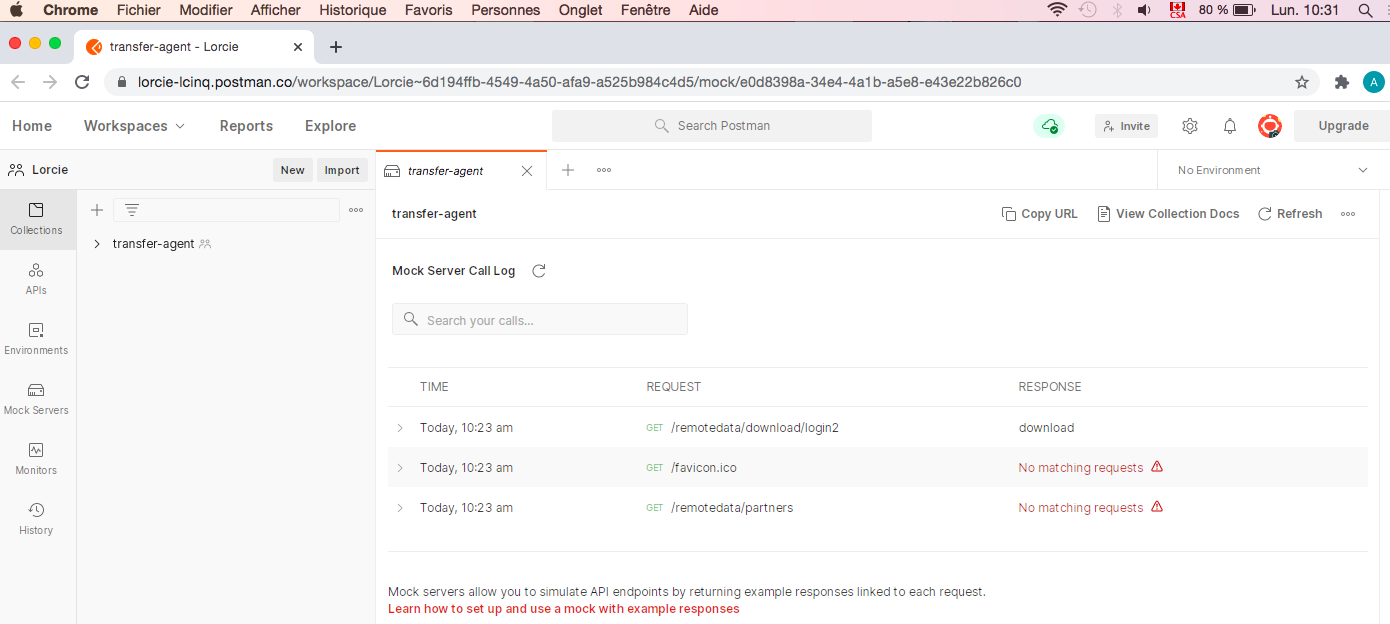Focus the Search your calls field
The width and height of the screenshot is (1390, 624).
click(x=540, y=320)
